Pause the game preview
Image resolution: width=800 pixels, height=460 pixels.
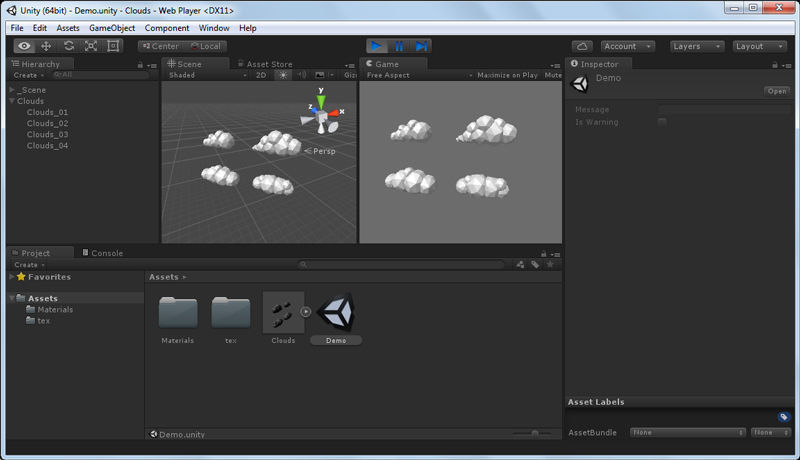pyautogui.click(x=399, y=46)
